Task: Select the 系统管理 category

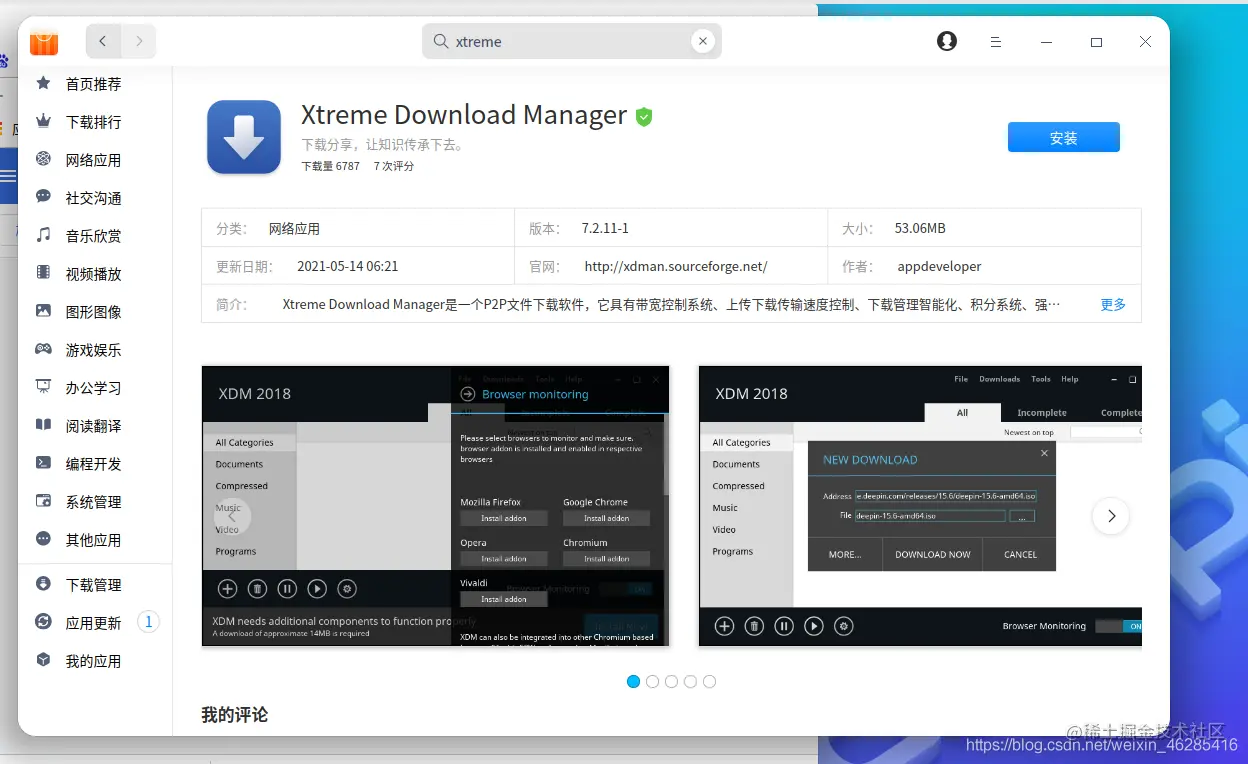Action: click(x=94, y=502)
